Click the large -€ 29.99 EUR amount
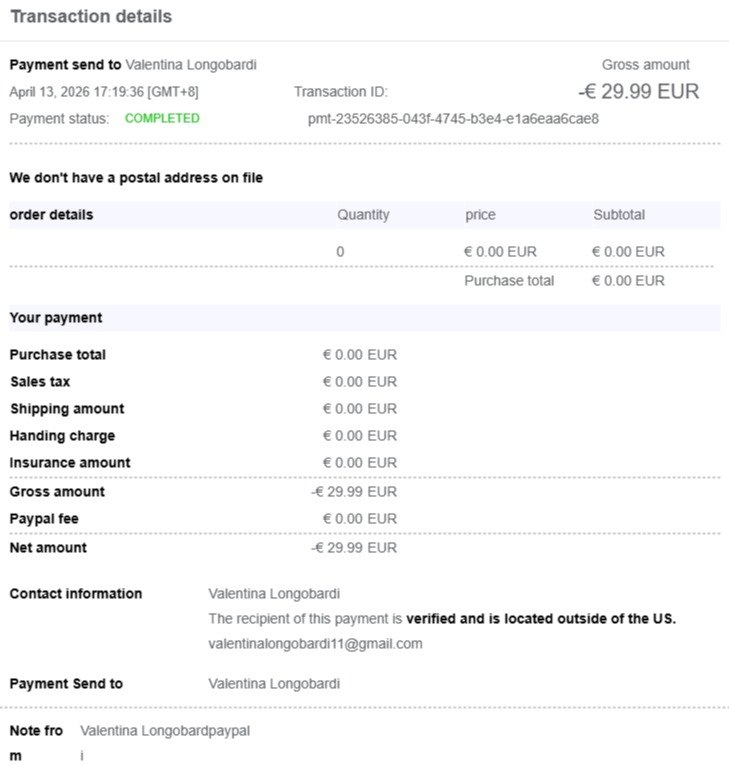 pyautogui.click(x=639, y=92)
